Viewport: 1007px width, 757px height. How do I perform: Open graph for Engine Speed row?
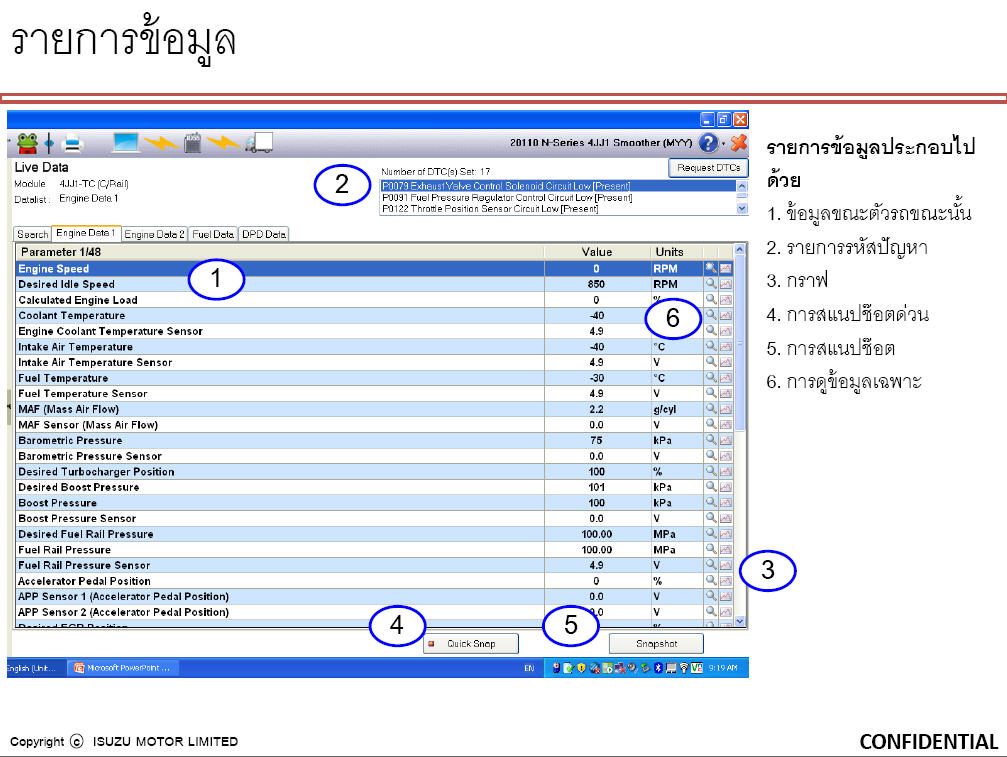tap(726, 268)
